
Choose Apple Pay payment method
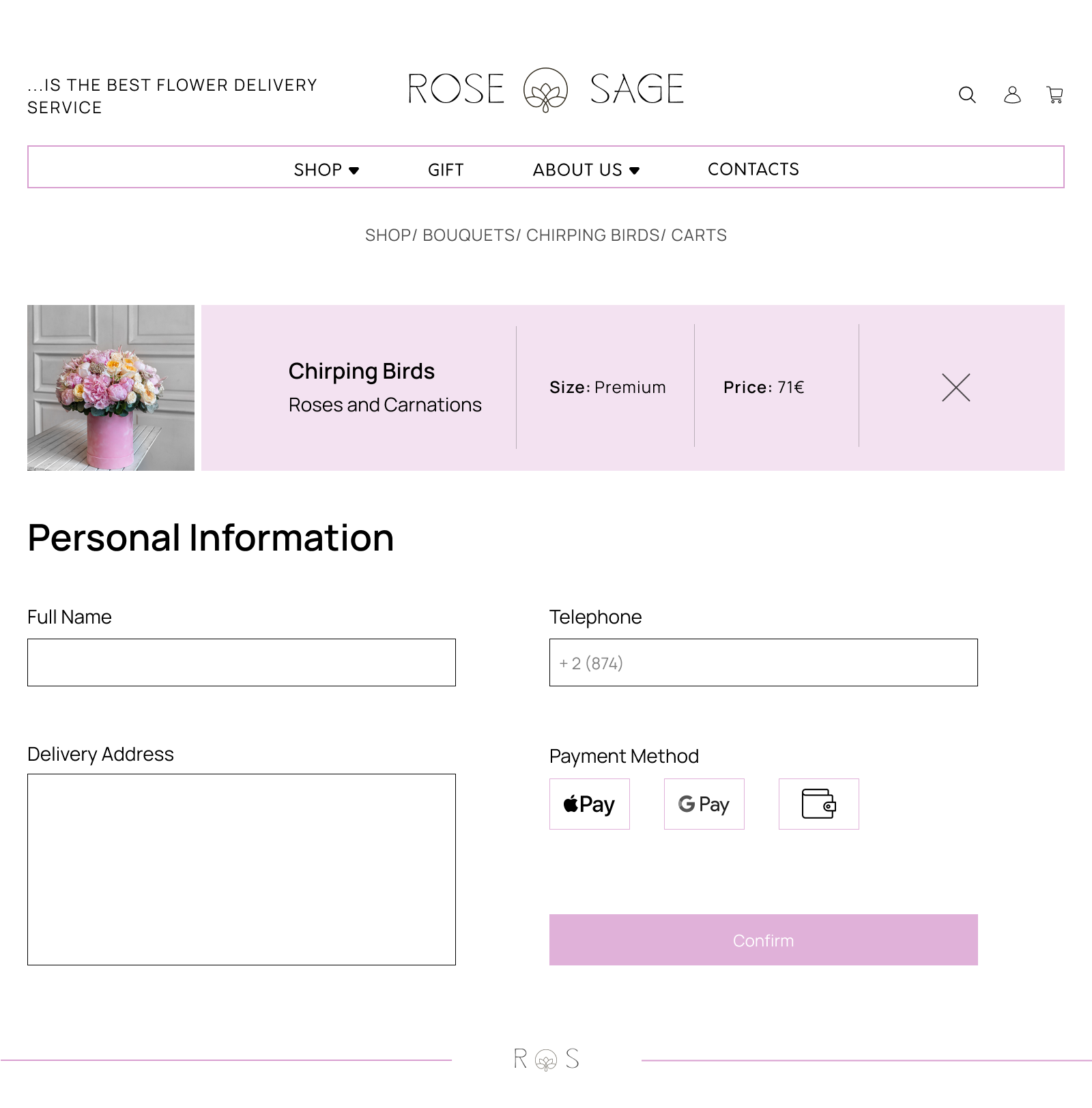click(x=590, y=804)
